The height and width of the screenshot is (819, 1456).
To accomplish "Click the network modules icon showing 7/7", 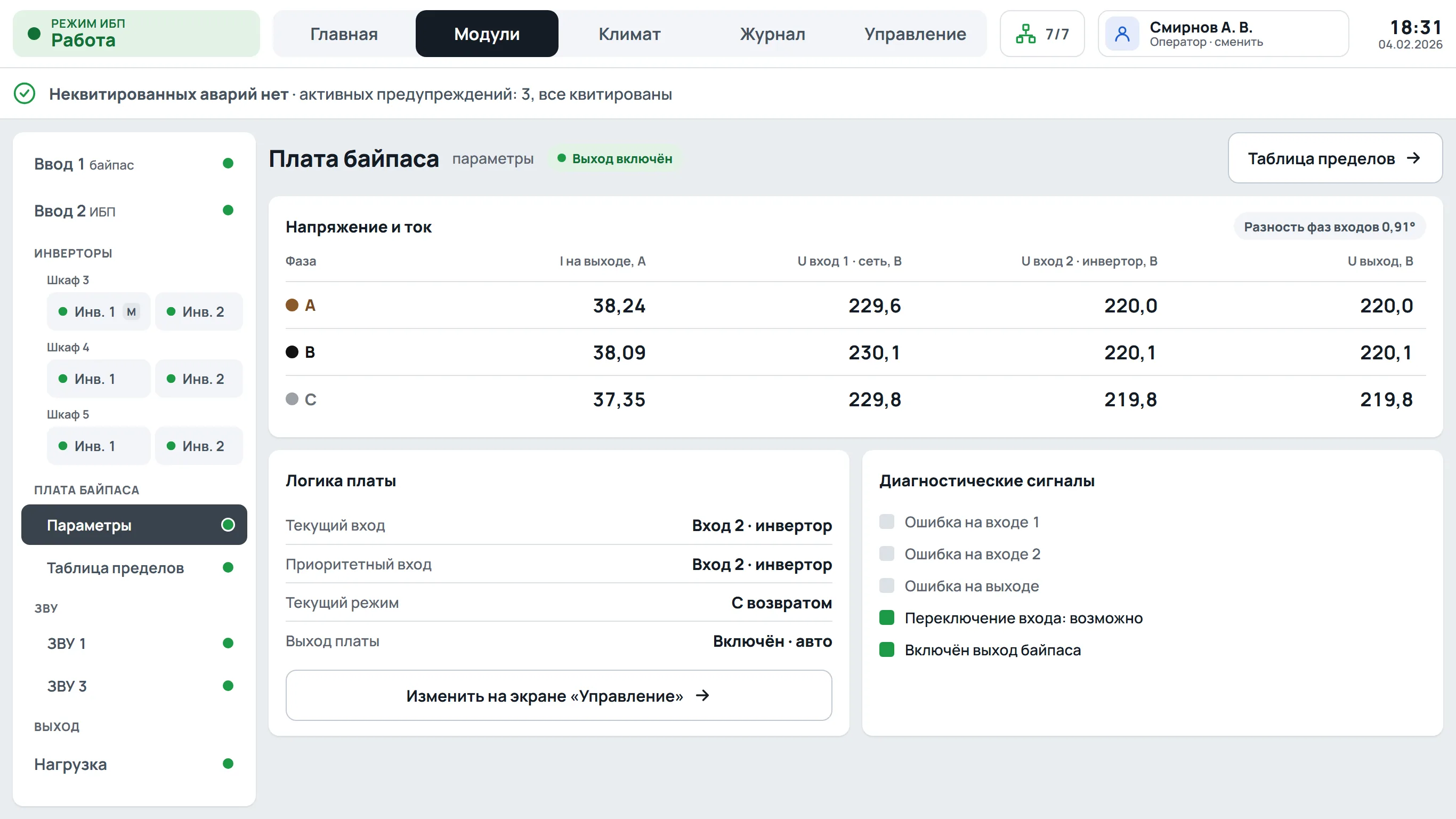I will pyautogui.click(x=1025, y=34).
